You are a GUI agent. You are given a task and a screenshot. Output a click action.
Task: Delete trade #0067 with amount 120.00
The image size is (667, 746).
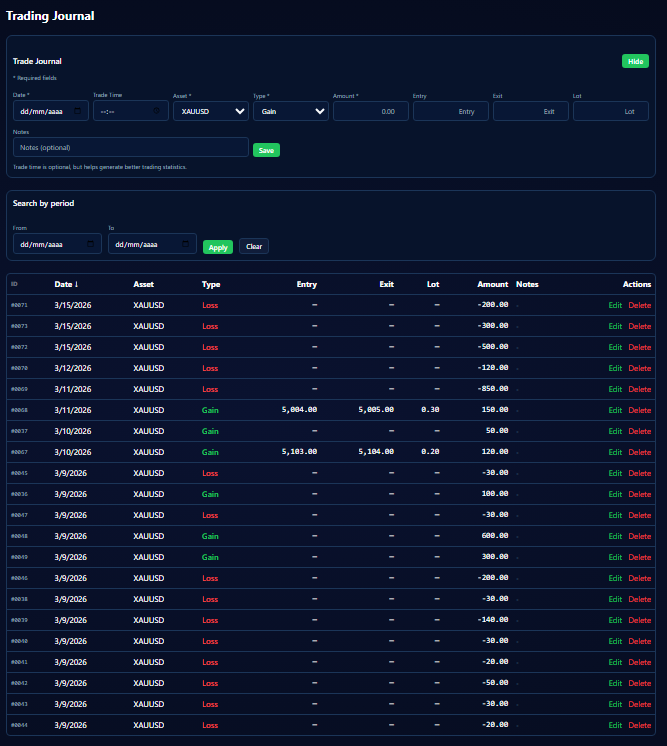(639, 452)
